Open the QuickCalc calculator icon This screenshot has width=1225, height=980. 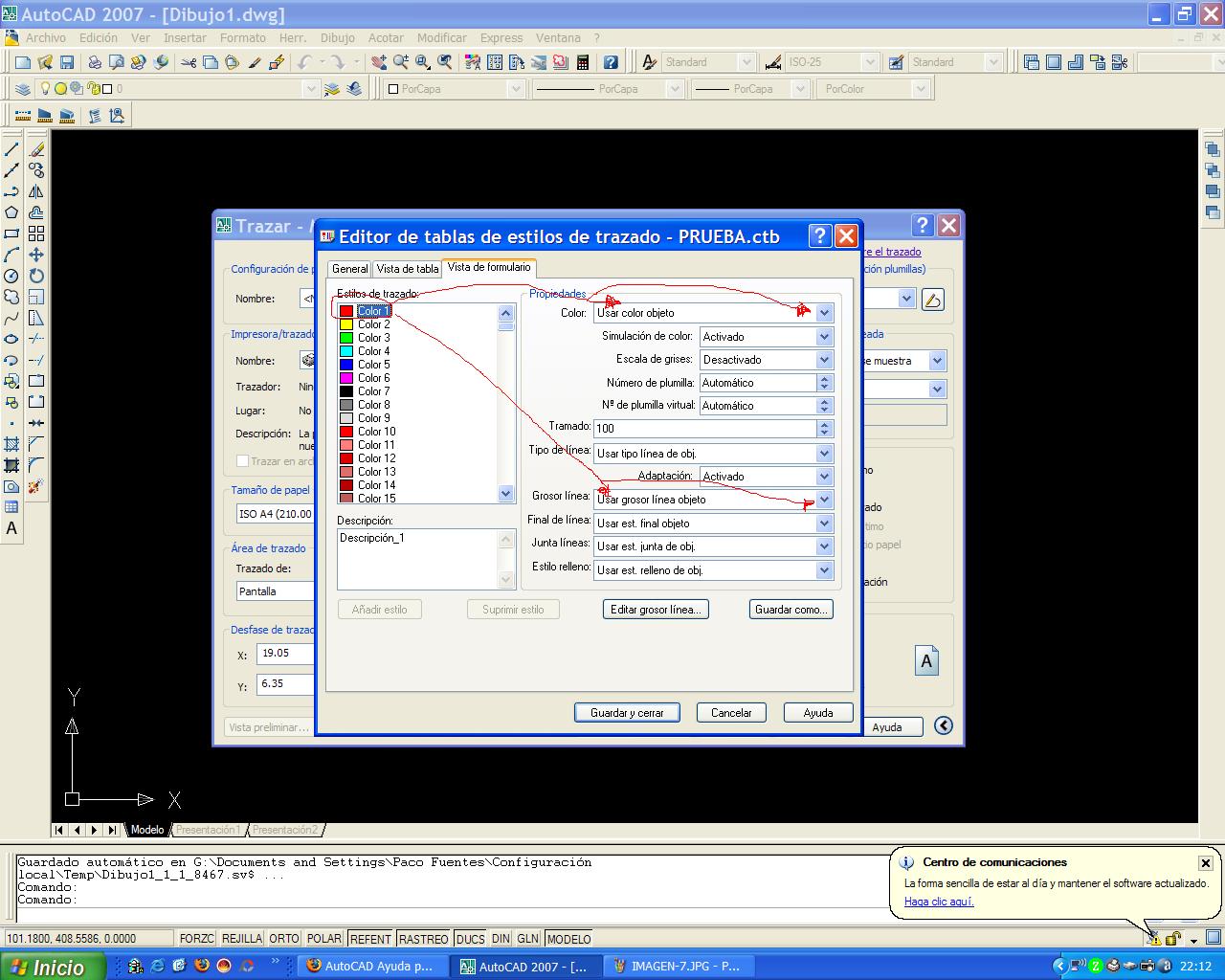click(583, 62)
